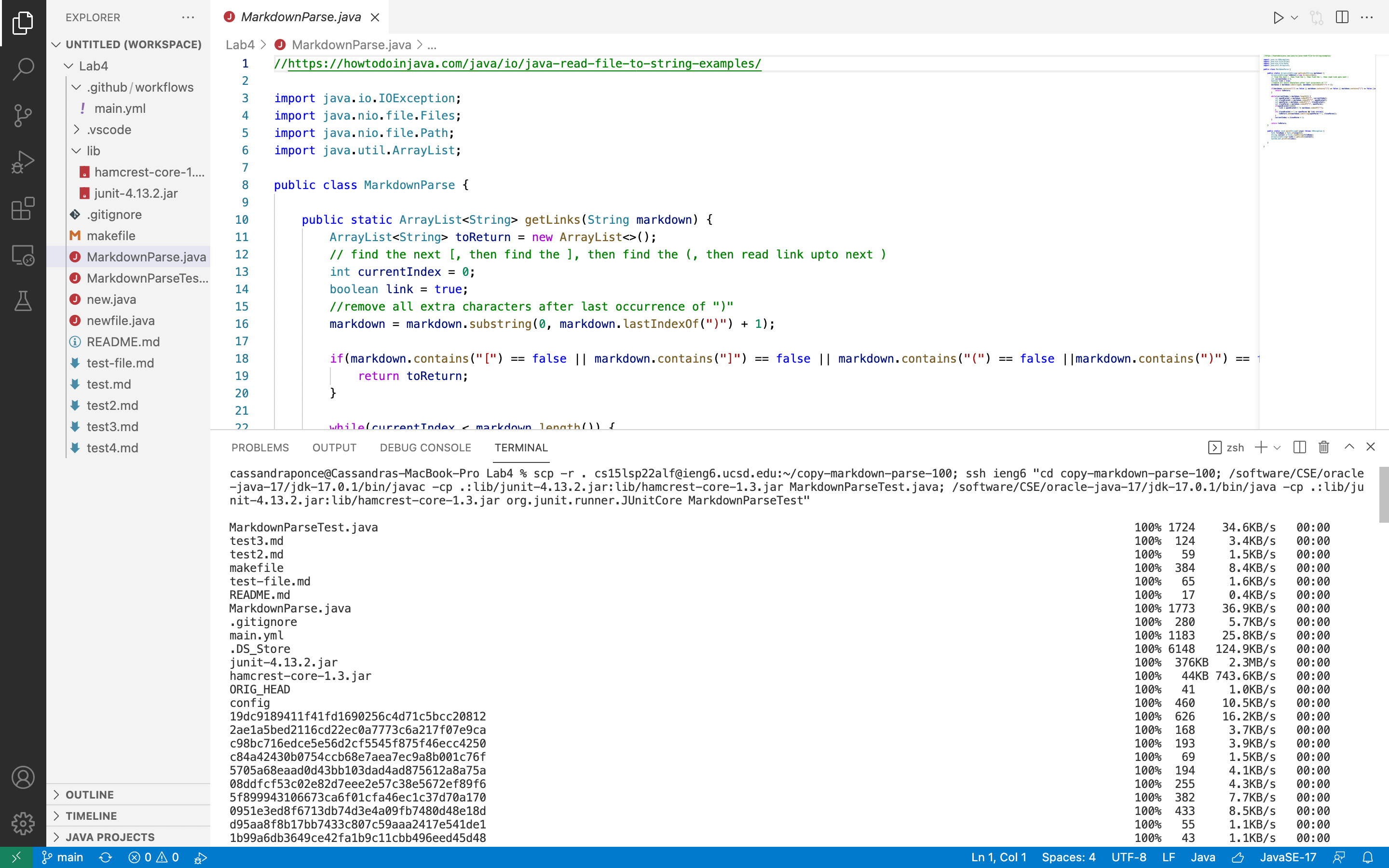1389x868 pixels.
Task: Expand the OUTLINE section
Action: click(x=129, y=795)
